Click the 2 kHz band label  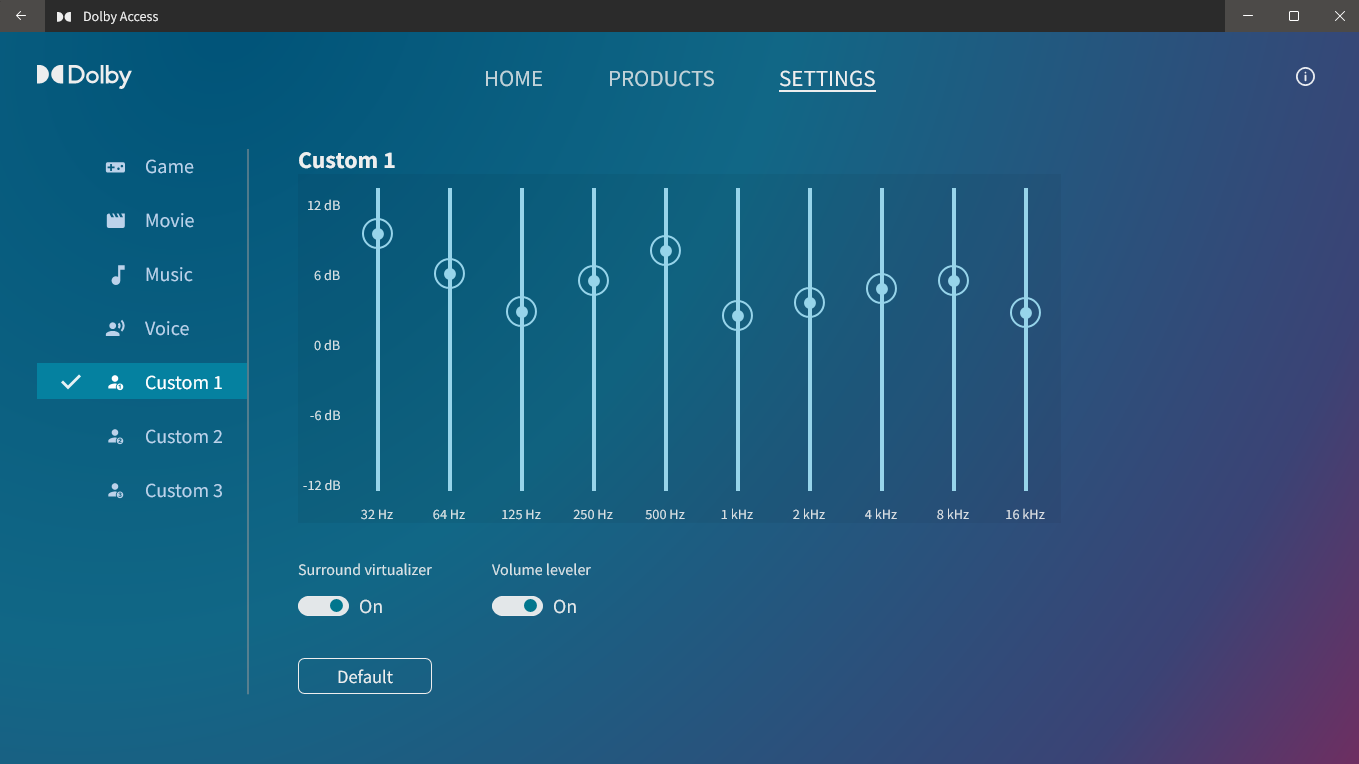(x=809, y=515)
